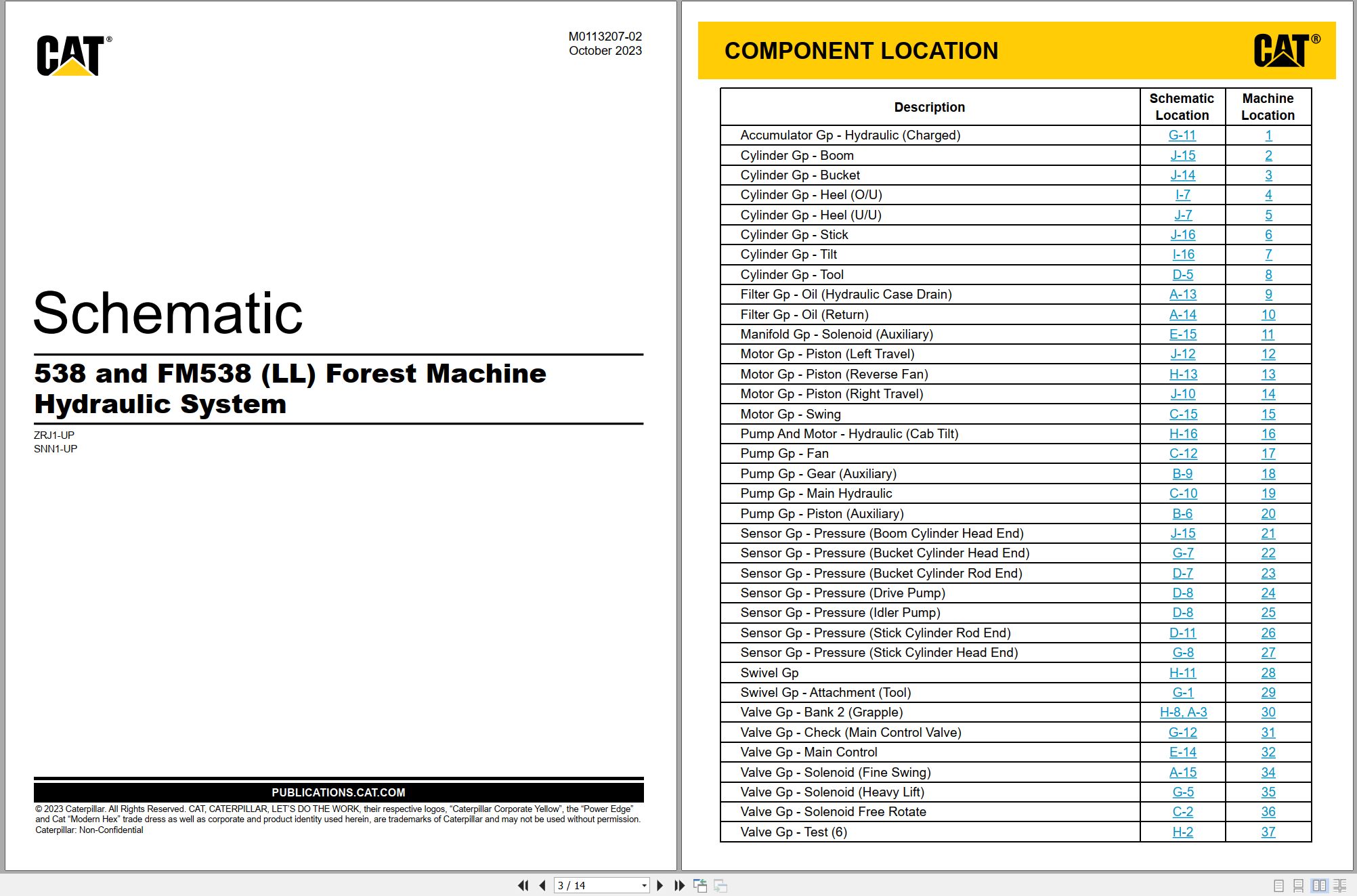Viewport: 1357px width, 896px height.
Task: Click schematic link A-14 for Return filter
Action: 1182,314
